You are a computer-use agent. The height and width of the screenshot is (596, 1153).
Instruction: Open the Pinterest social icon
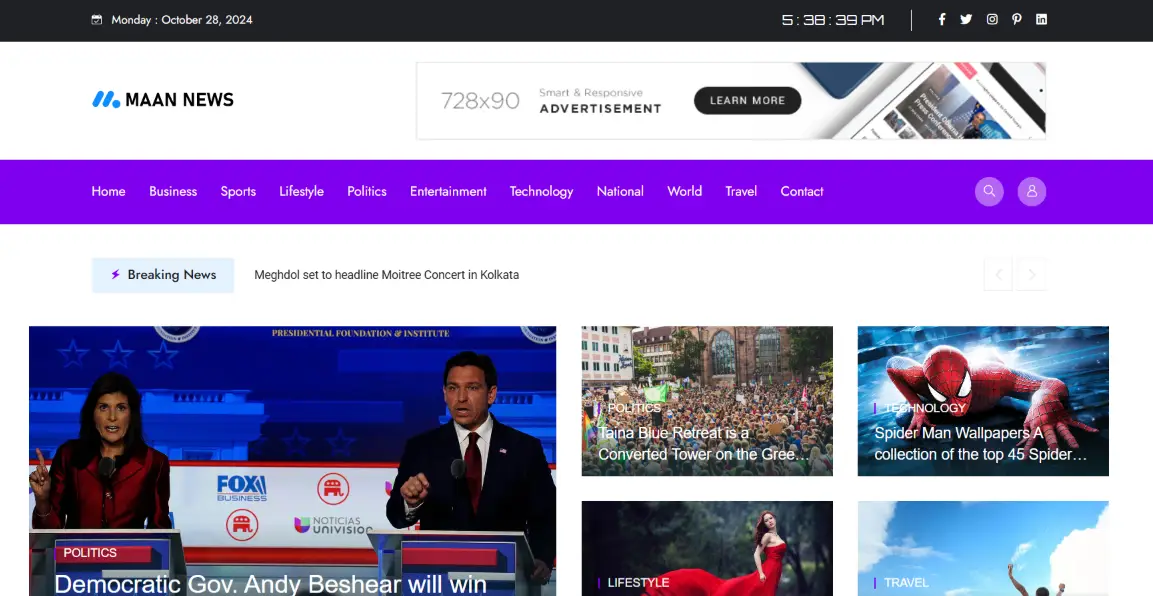[1016, 20]
